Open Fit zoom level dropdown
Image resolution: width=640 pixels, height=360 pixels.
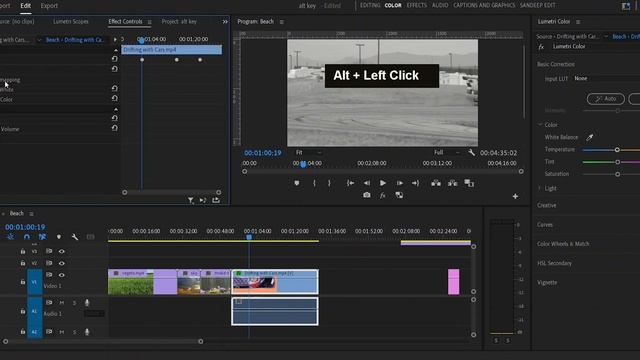(x=308, y=152)
